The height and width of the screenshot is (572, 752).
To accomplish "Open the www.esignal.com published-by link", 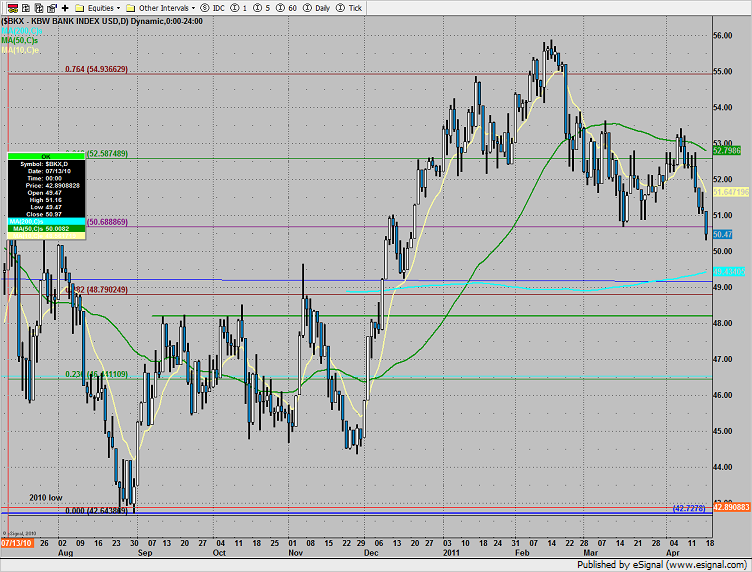I will click(x=704, y=564).
